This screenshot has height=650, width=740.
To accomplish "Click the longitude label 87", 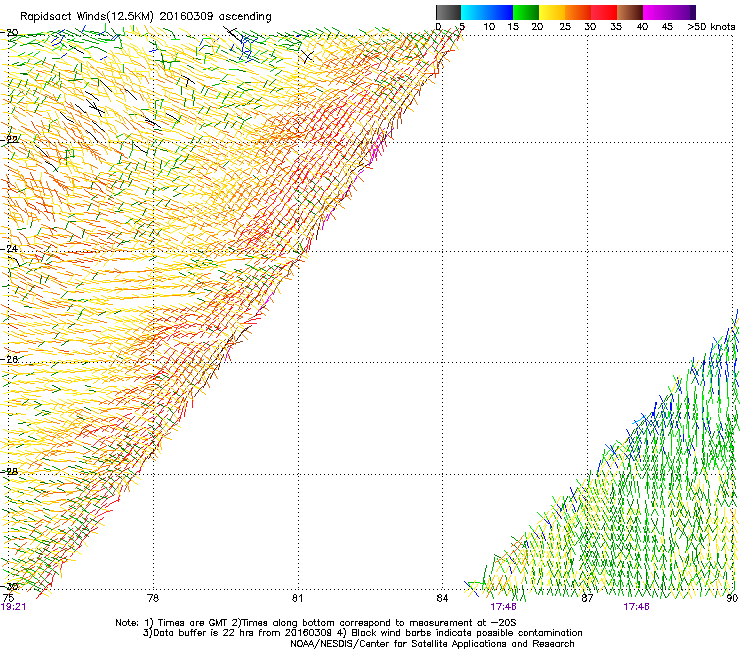I will point(587,598).
